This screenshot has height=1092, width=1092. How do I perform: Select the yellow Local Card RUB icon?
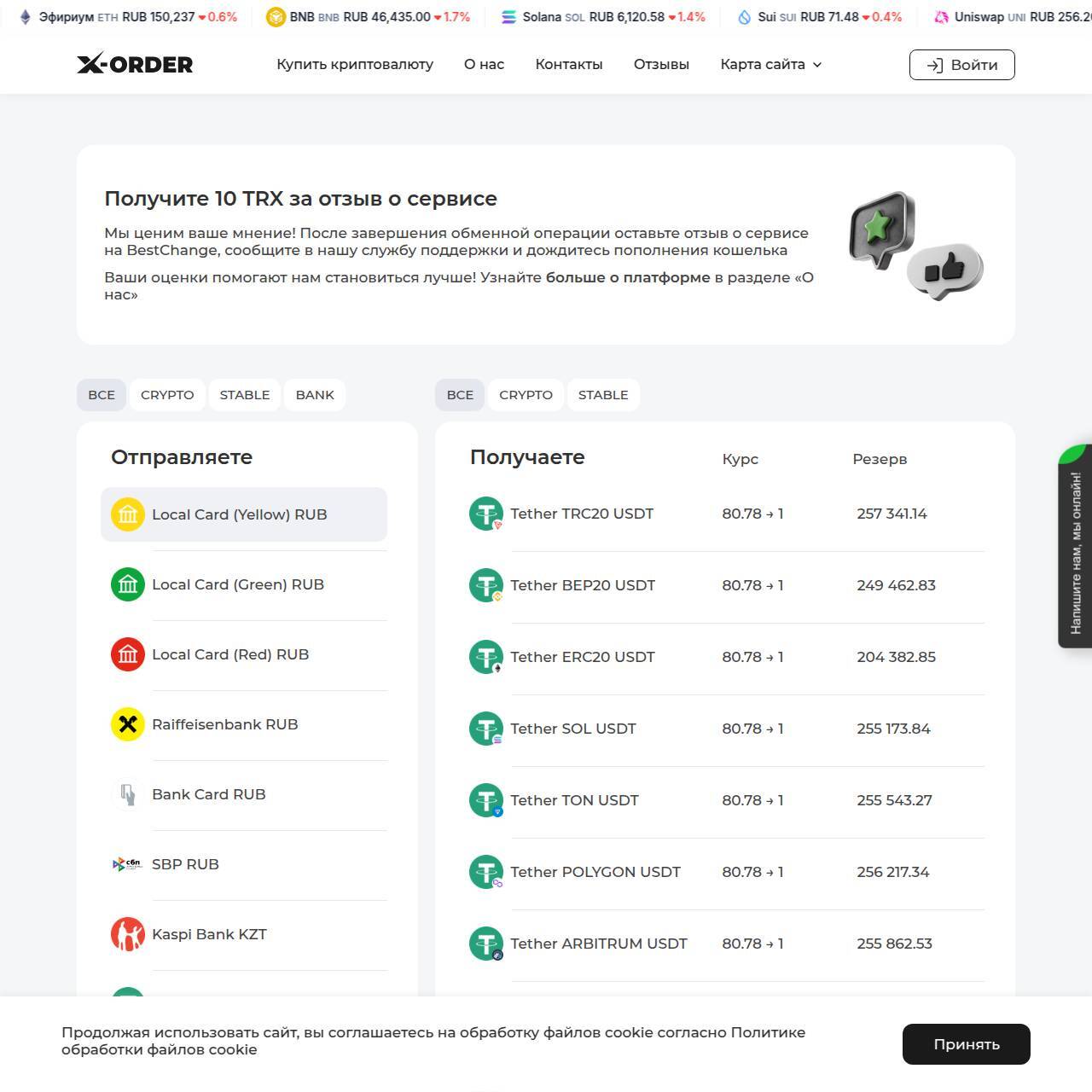click(x=128, y=514)
